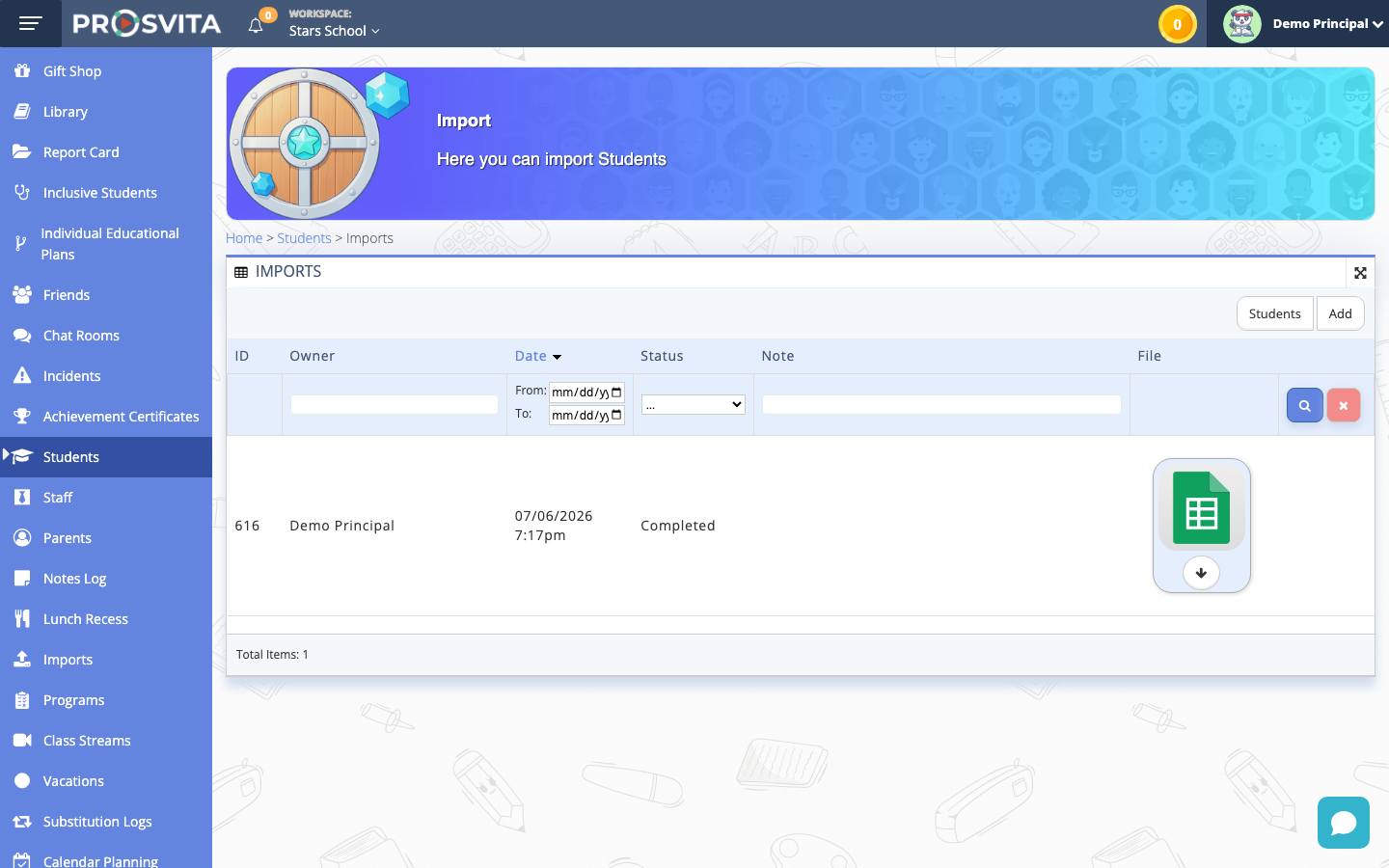The width and height of the screenshot is (1389, 868).
Task: Click the Incidents warning triangle icon
Action: coord(21,375)
